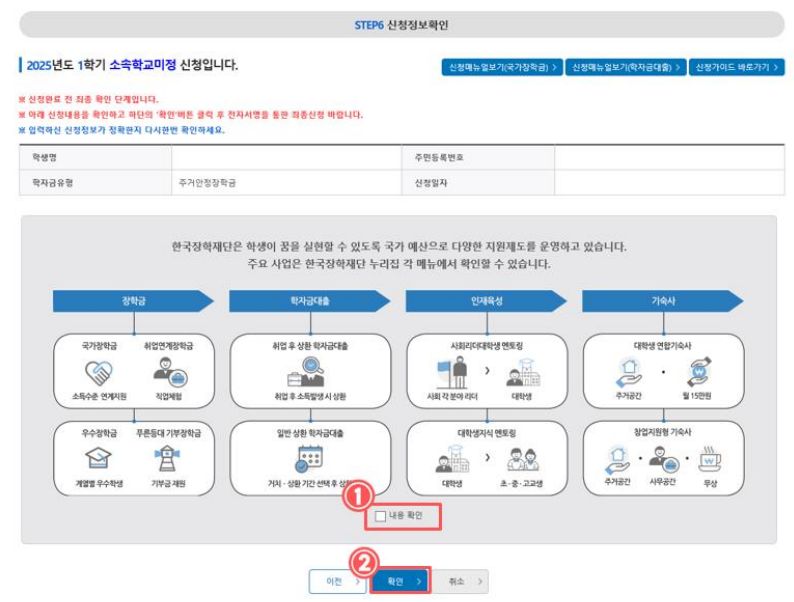The height and width of the screenshot is (602, 794).
Task: Click the 학생명 table label
Action: coord(45,157)
